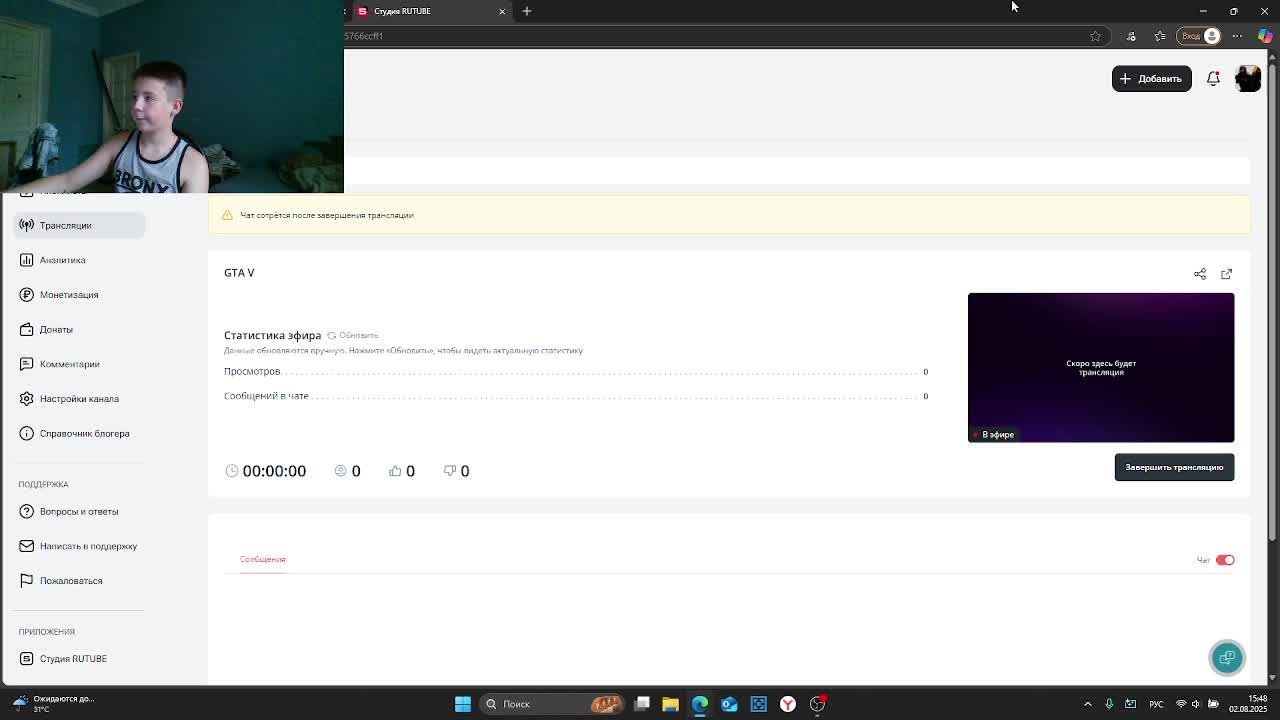Switch to the Студия RUTUBE browser tab

[428, 11]
